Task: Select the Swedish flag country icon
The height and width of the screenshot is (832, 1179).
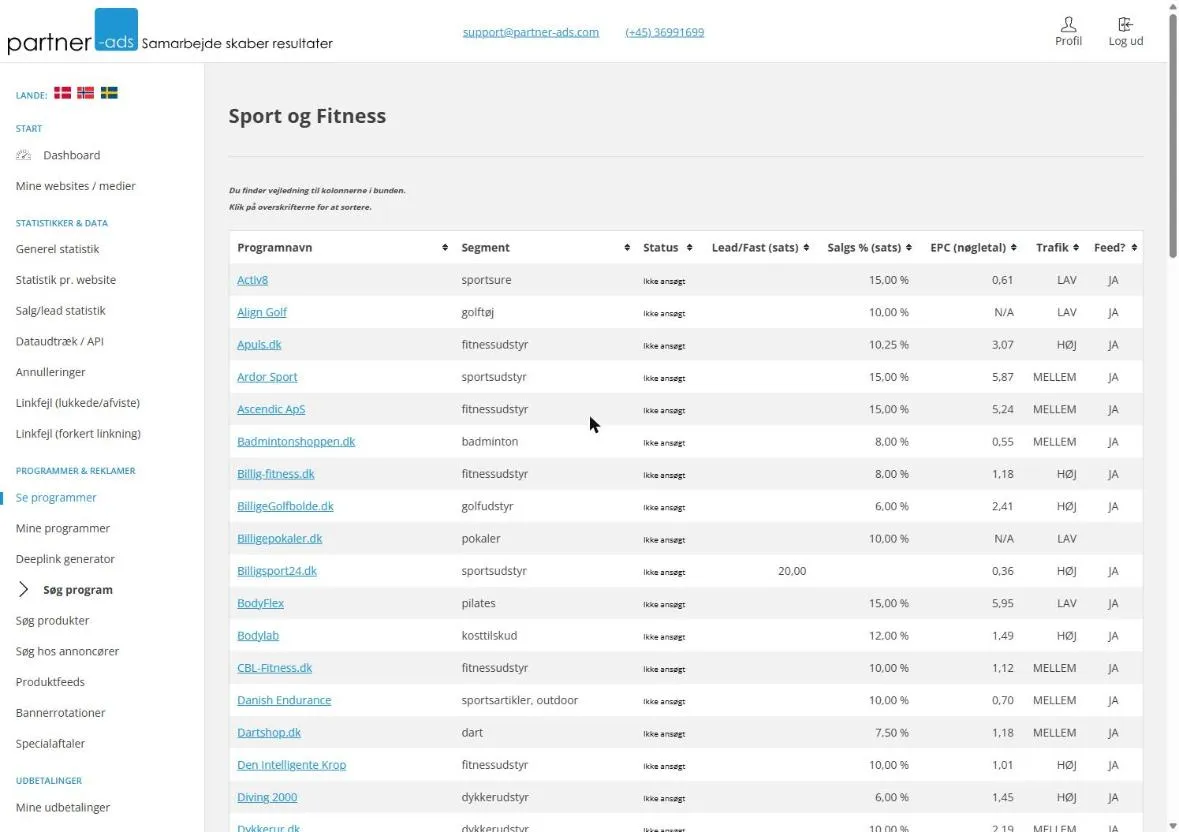Action: click(x=109, y=93)
